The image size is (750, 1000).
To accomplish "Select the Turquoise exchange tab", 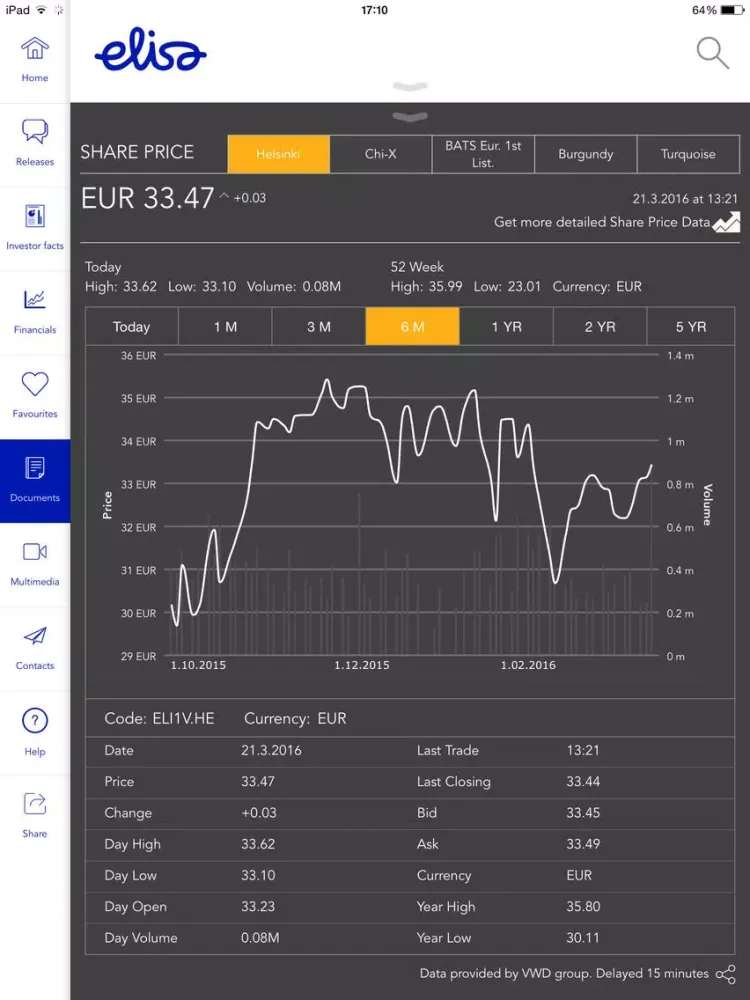I will click(688, 154).
